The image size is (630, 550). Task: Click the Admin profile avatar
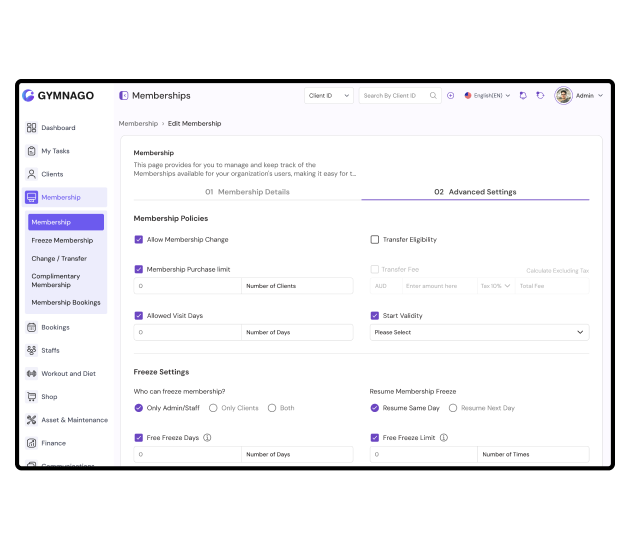[564, 96]
